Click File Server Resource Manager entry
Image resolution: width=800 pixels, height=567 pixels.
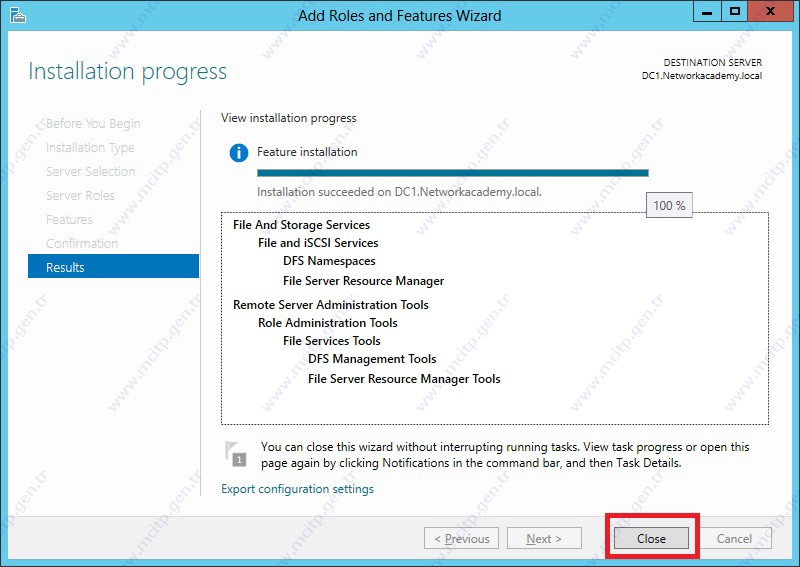(x=363, y=281)
